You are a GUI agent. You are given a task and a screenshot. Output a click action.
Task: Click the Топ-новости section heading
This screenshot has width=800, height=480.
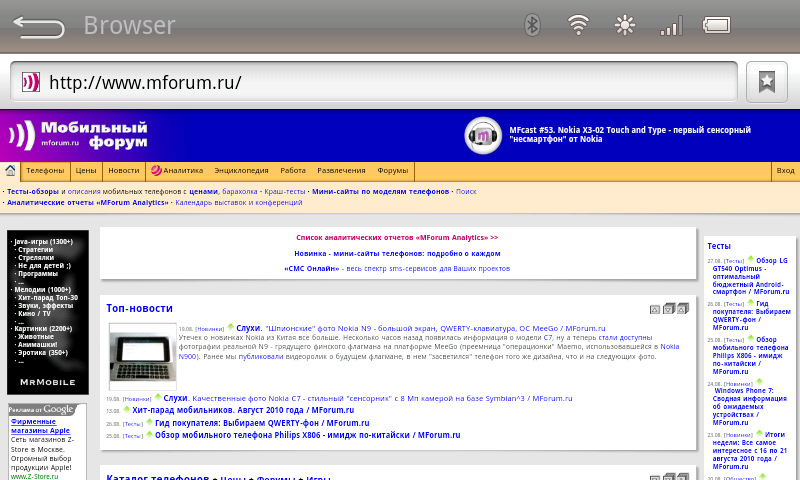(139, 309)
